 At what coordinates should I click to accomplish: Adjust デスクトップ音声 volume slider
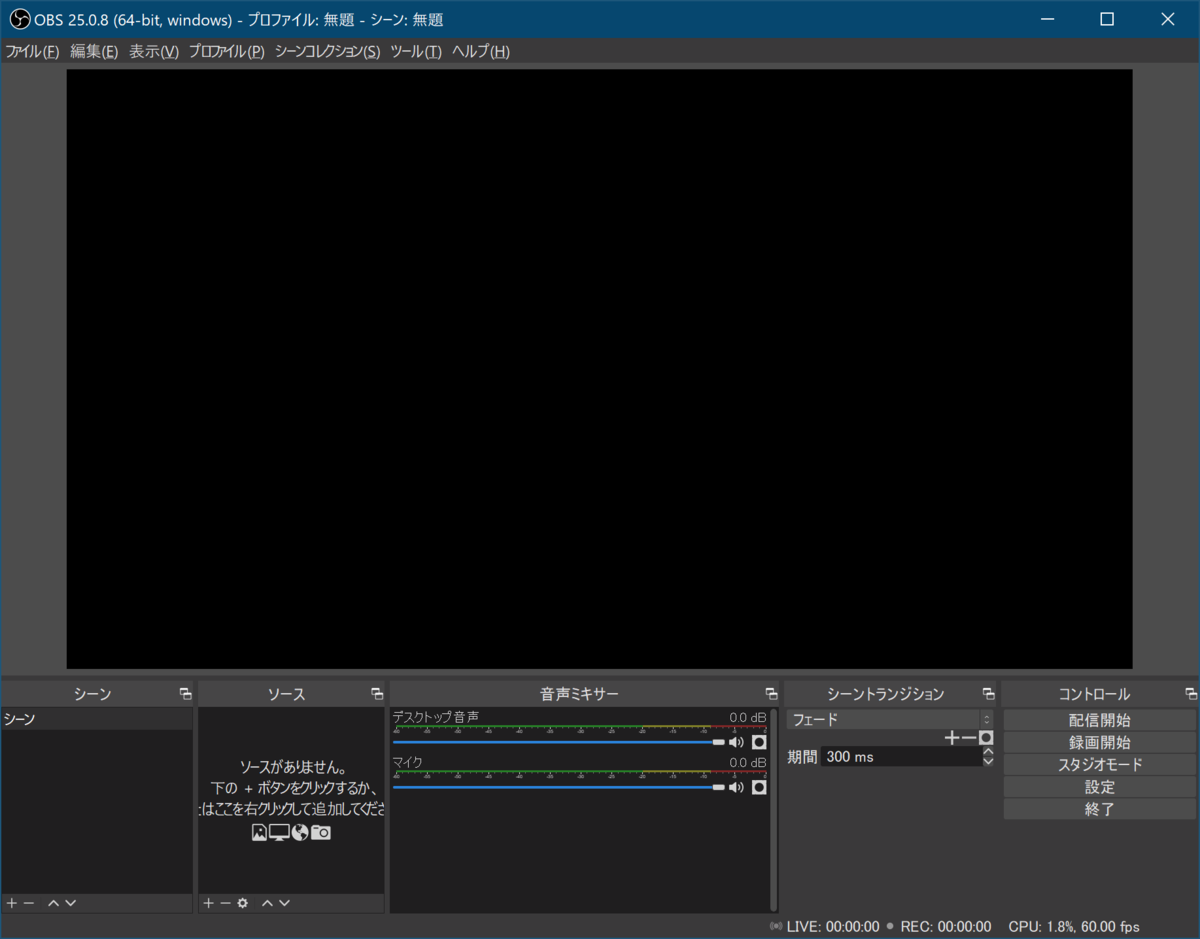558,742
